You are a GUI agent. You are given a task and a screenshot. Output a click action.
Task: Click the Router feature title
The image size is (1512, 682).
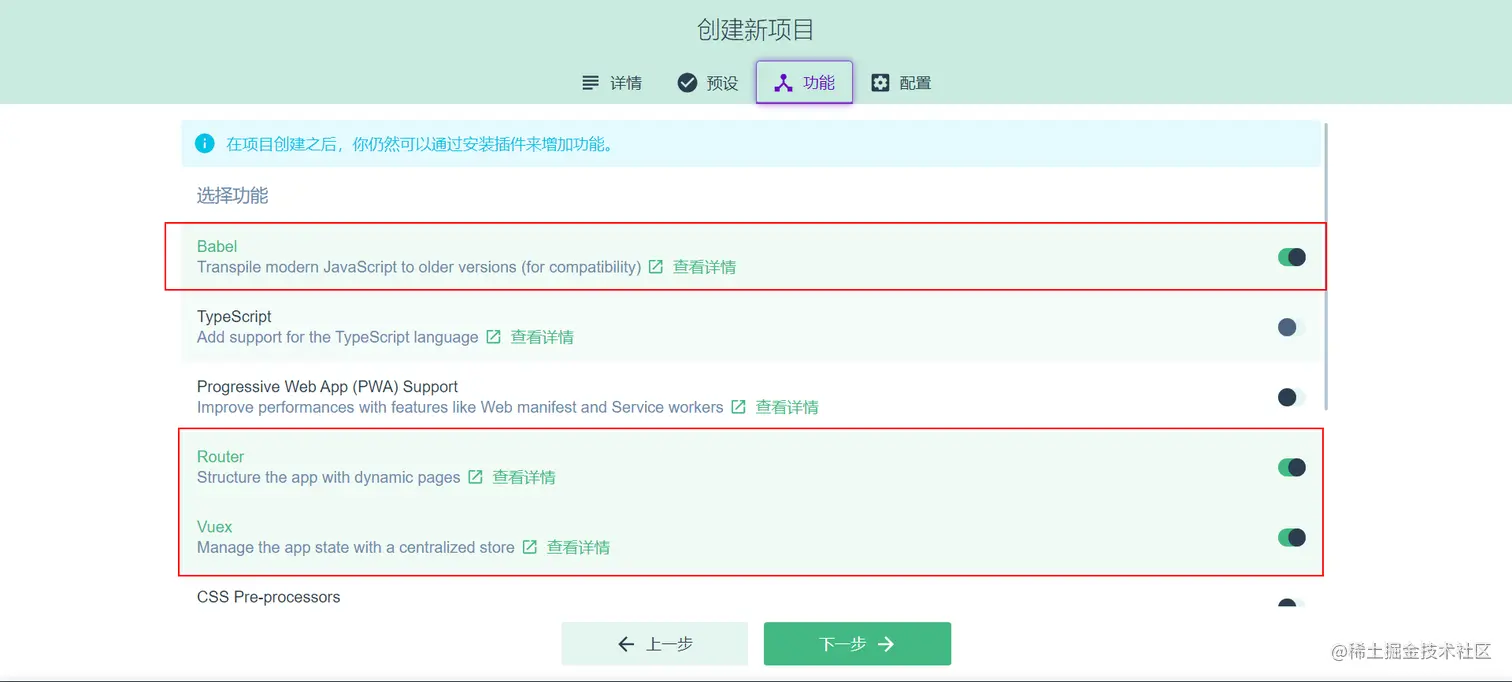click(x=220, y=456)
